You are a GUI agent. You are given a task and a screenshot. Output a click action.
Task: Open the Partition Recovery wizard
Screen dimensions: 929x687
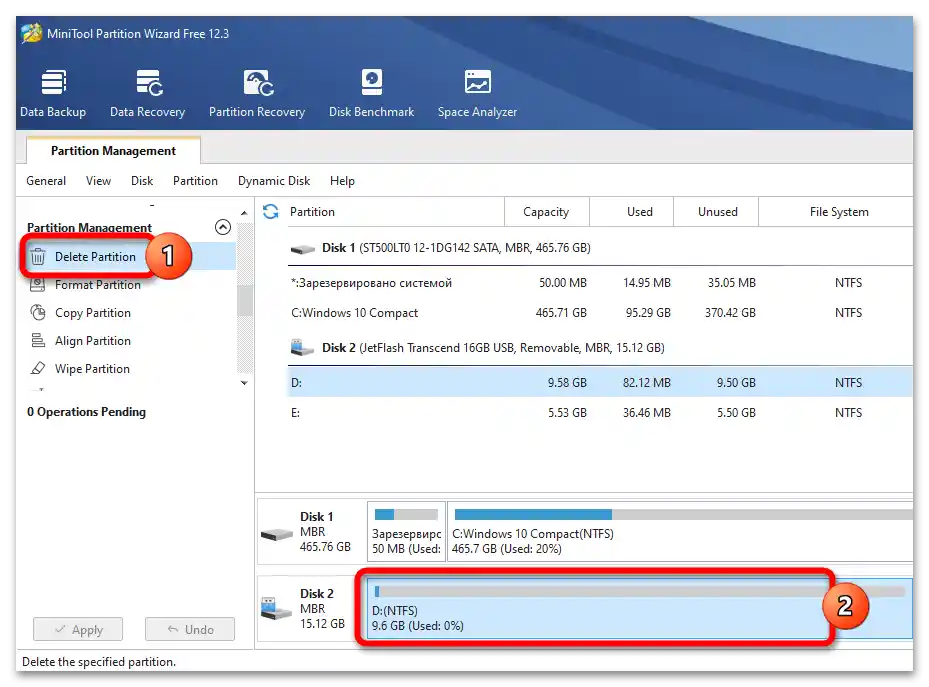point(257,93)
